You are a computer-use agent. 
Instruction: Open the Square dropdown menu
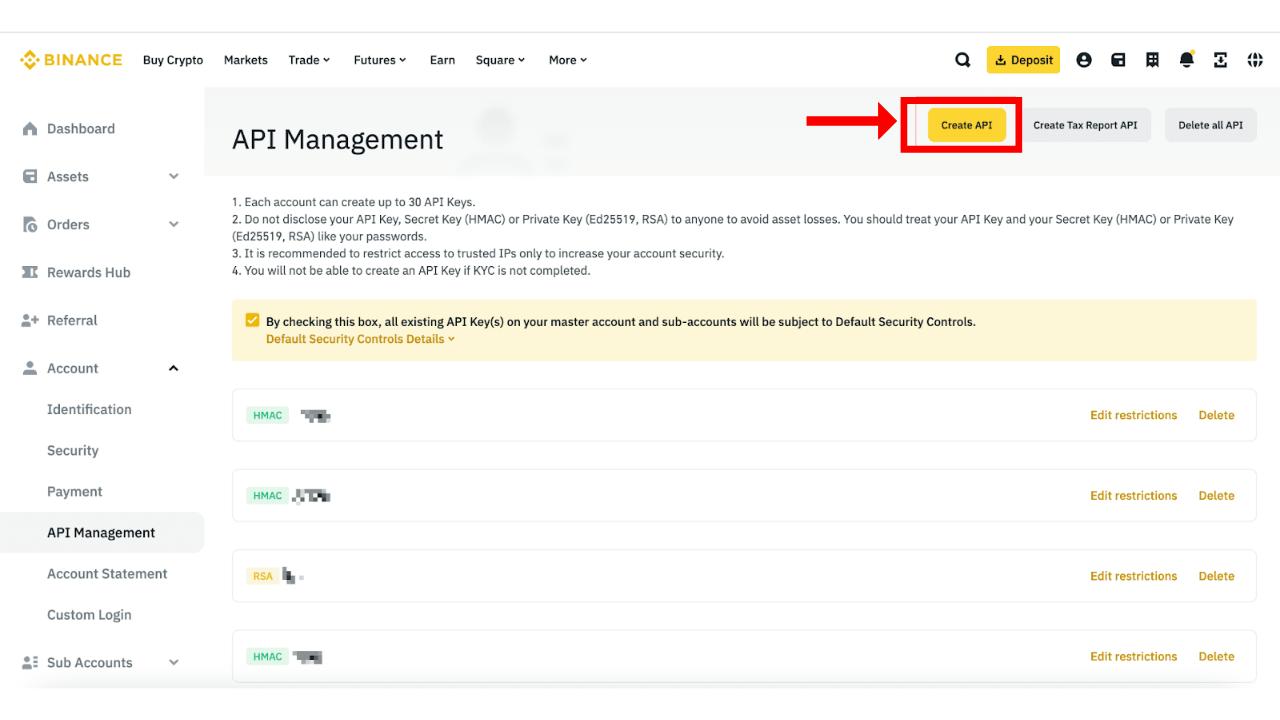click(x=500, y=60)
